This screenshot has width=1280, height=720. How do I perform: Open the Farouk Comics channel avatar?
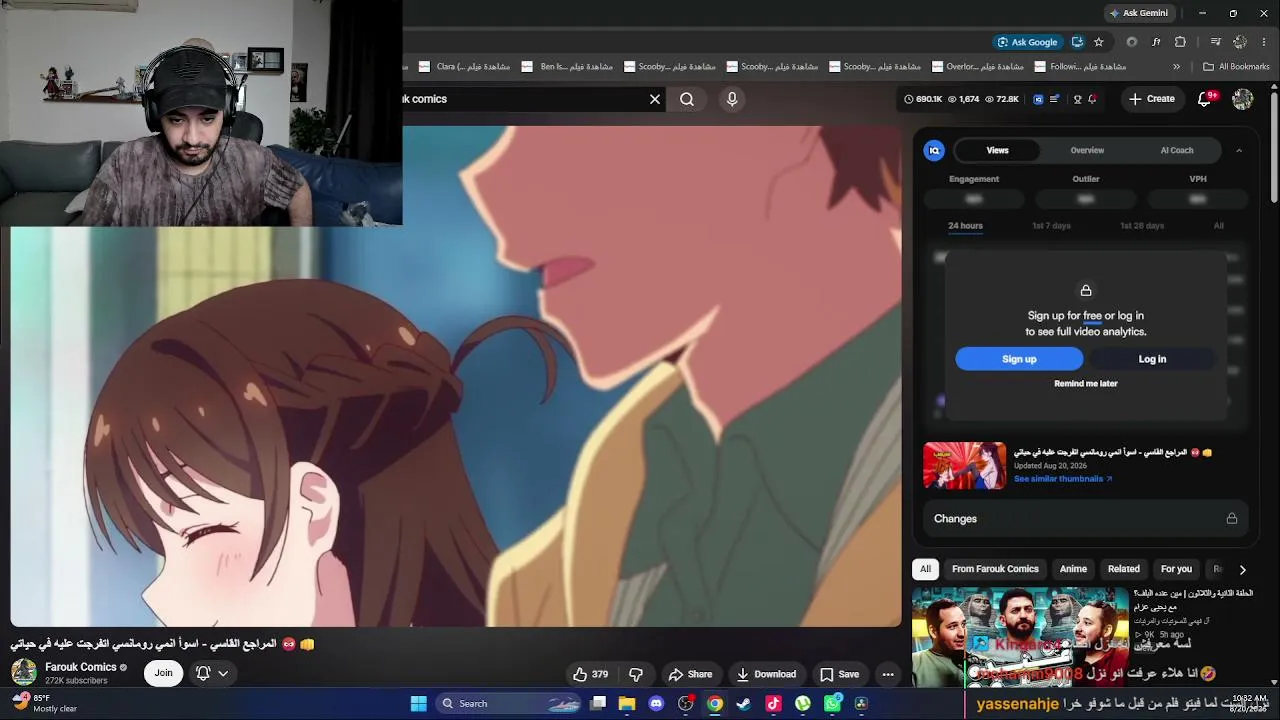(x=24, y=672)
